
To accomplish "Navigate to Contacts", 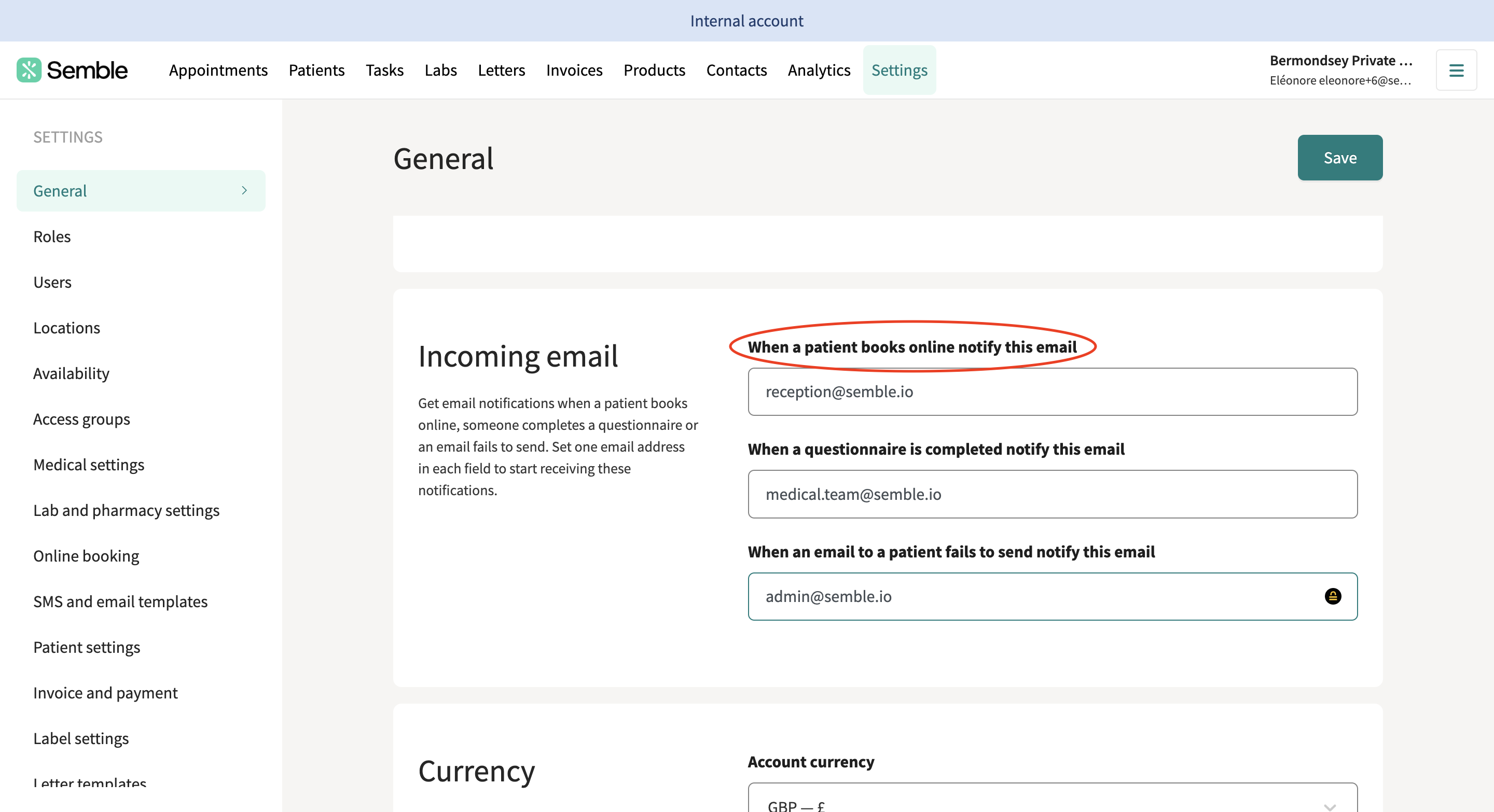I will click(x=737, y=70).
